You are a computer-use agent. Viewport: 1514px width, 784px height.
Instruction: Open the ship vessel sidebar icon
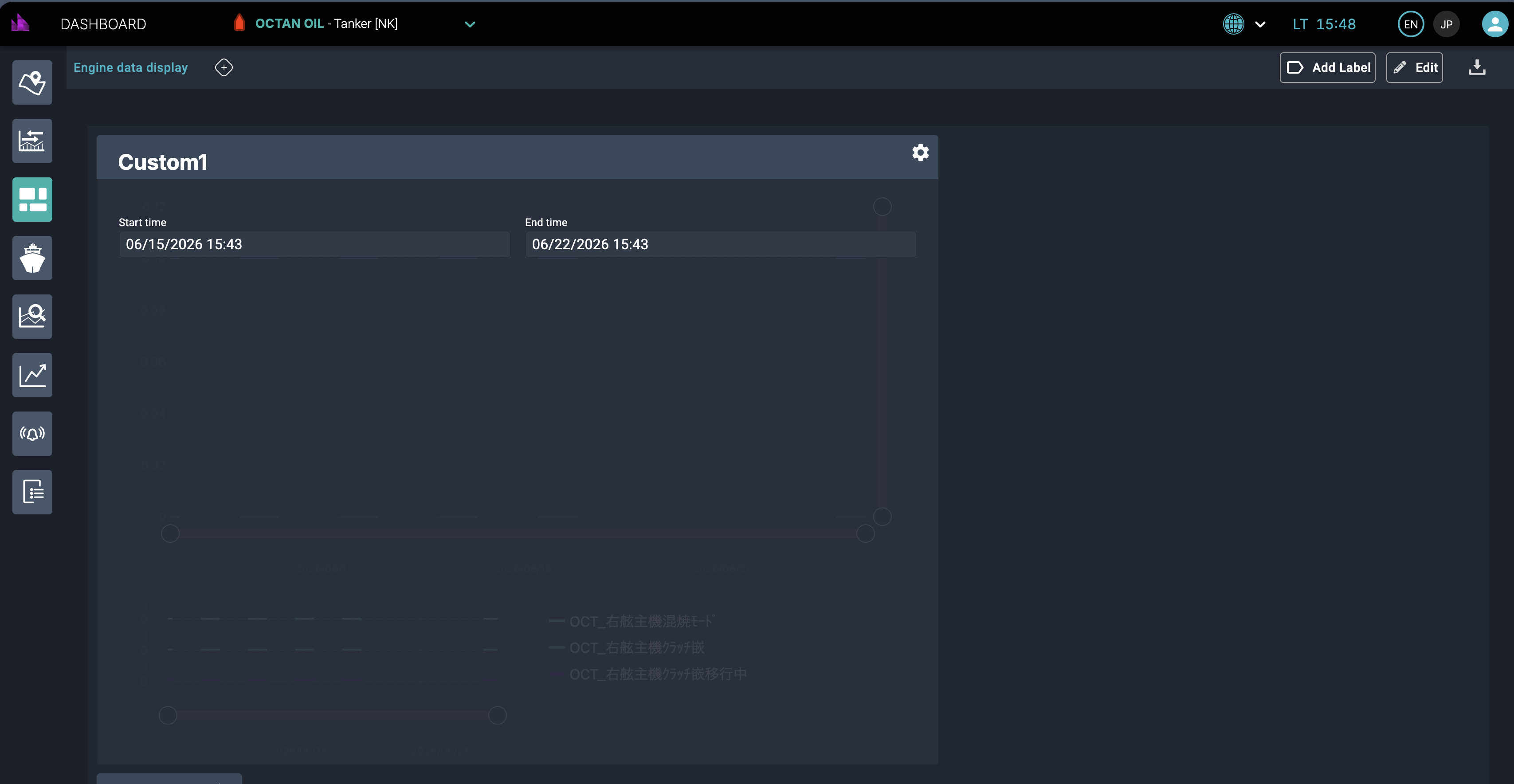tap(32, 258)
